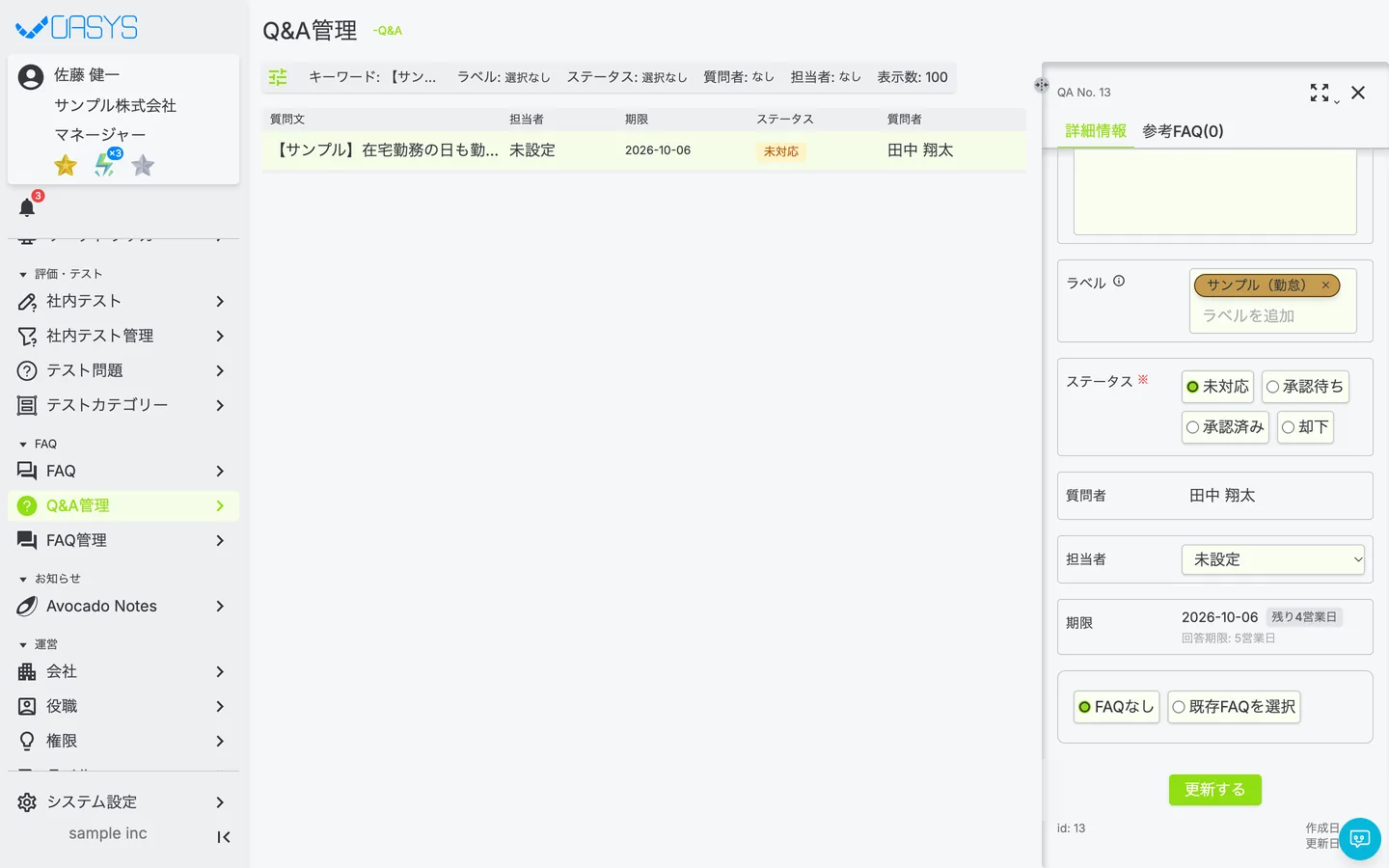Collapse the FAQ section header
The height and width of the screenshot is (868, 1389).
39,444
